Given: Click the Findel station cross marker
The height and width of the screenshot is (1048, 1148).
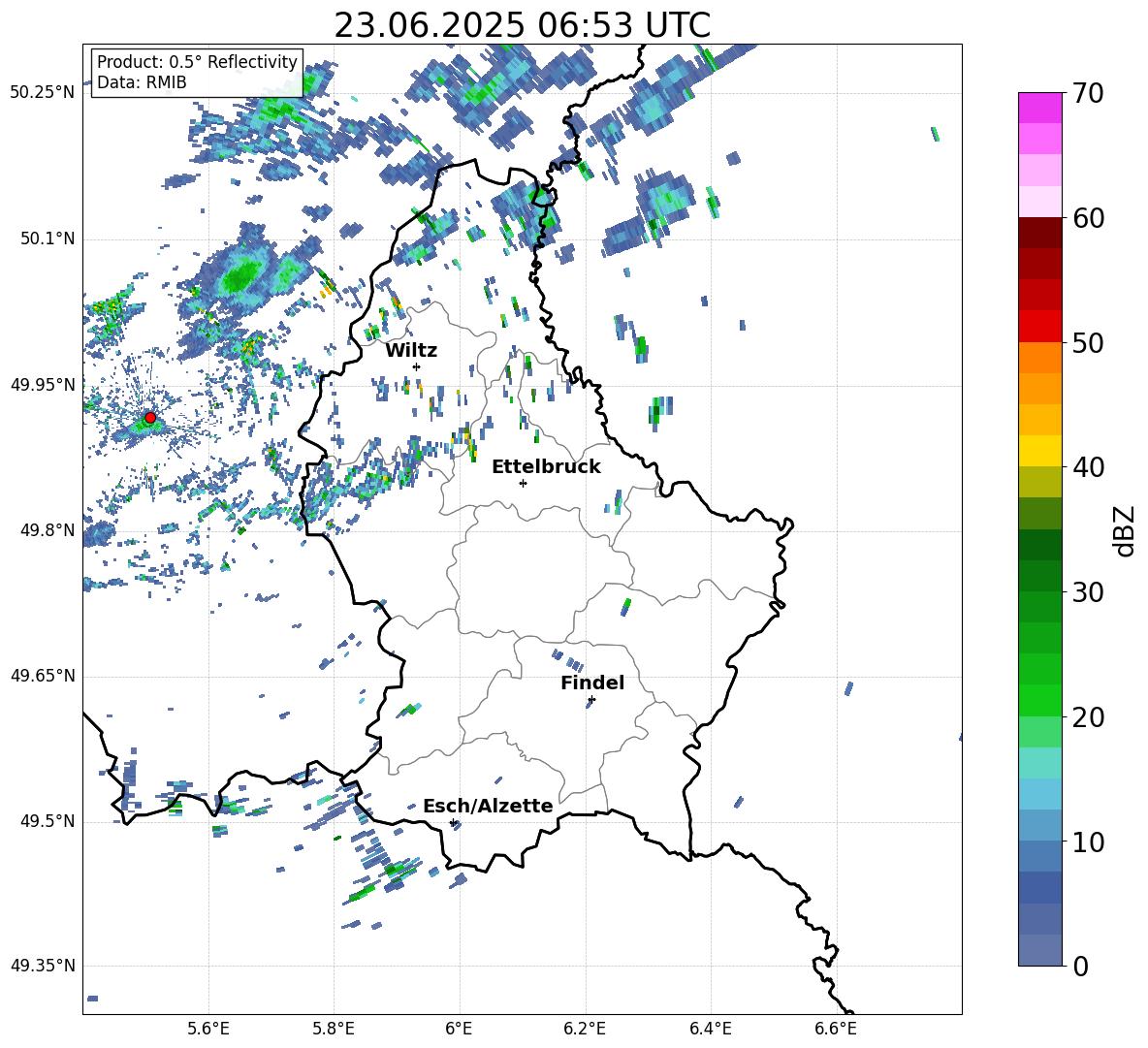Looking at the screenshot, I should coord(591,700).
